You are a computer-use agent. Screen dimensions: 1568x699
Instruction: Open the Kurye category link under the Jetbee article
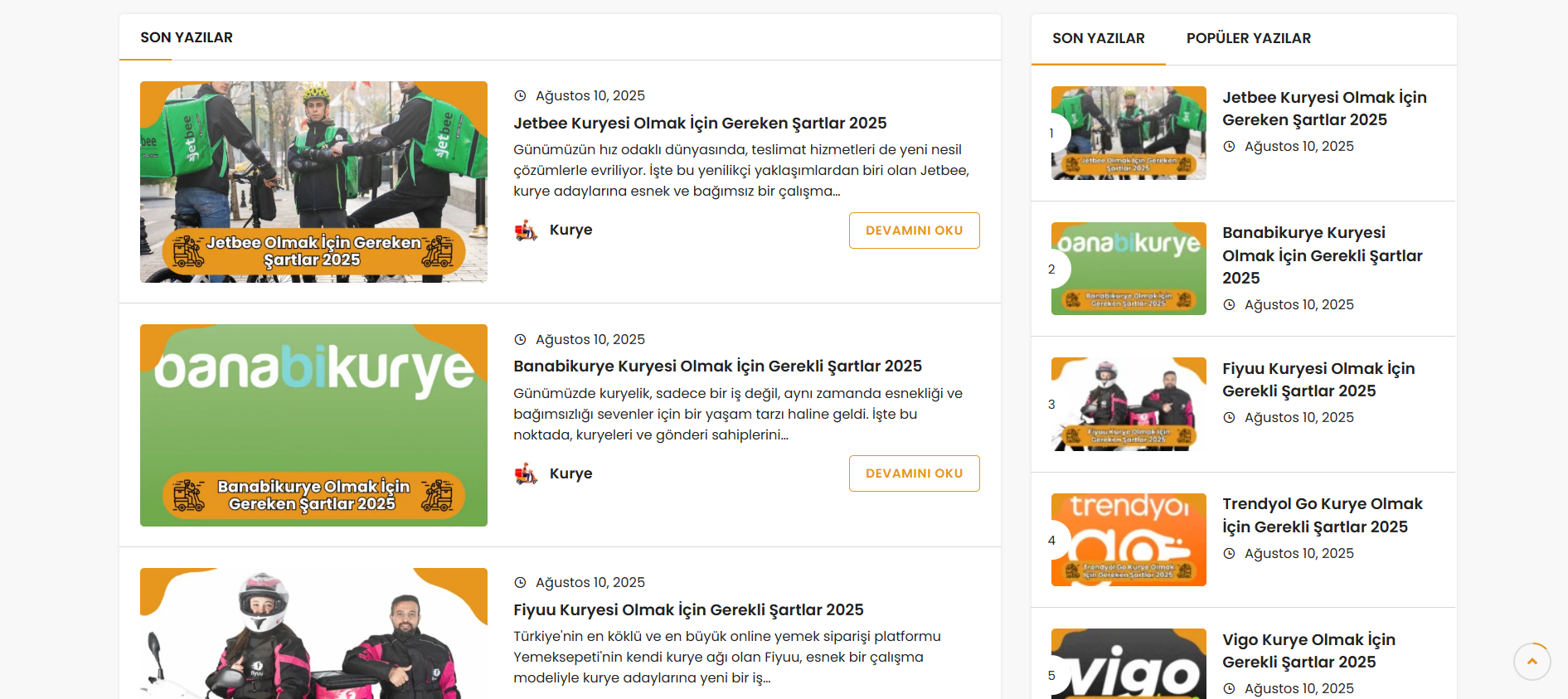tap(571, 231)
